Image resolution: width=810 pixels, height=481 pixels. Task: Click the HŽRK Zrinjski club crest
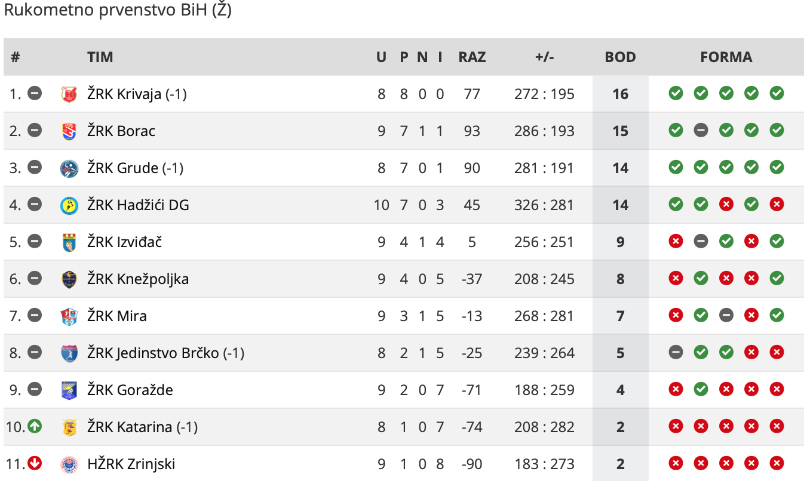click(69, 464)
